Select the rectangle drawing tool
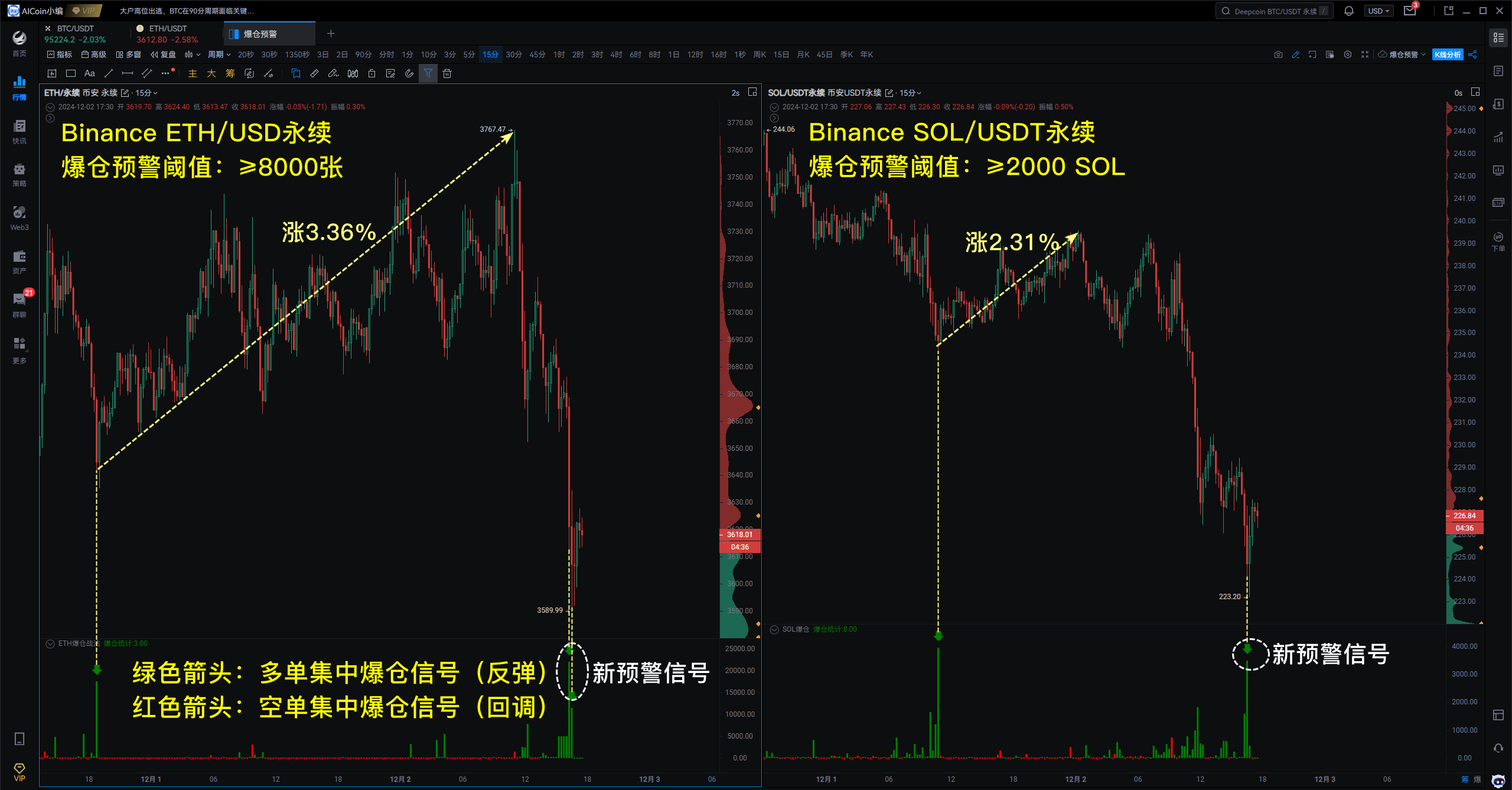 point(71,73)
